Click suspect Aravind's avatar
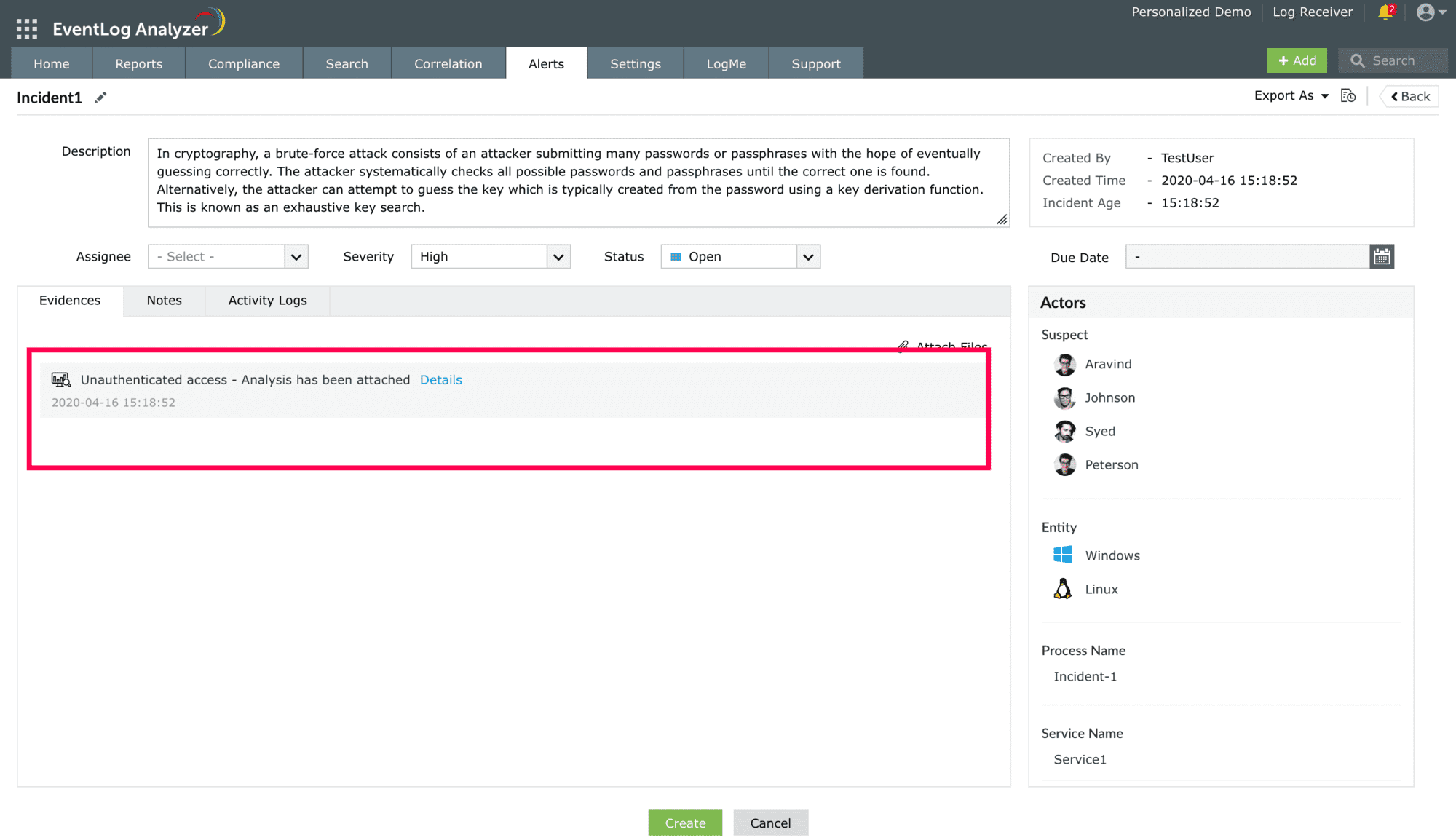Image resolution: width=1456 pixels, height=840 pixels. [x=1064, y=364]
